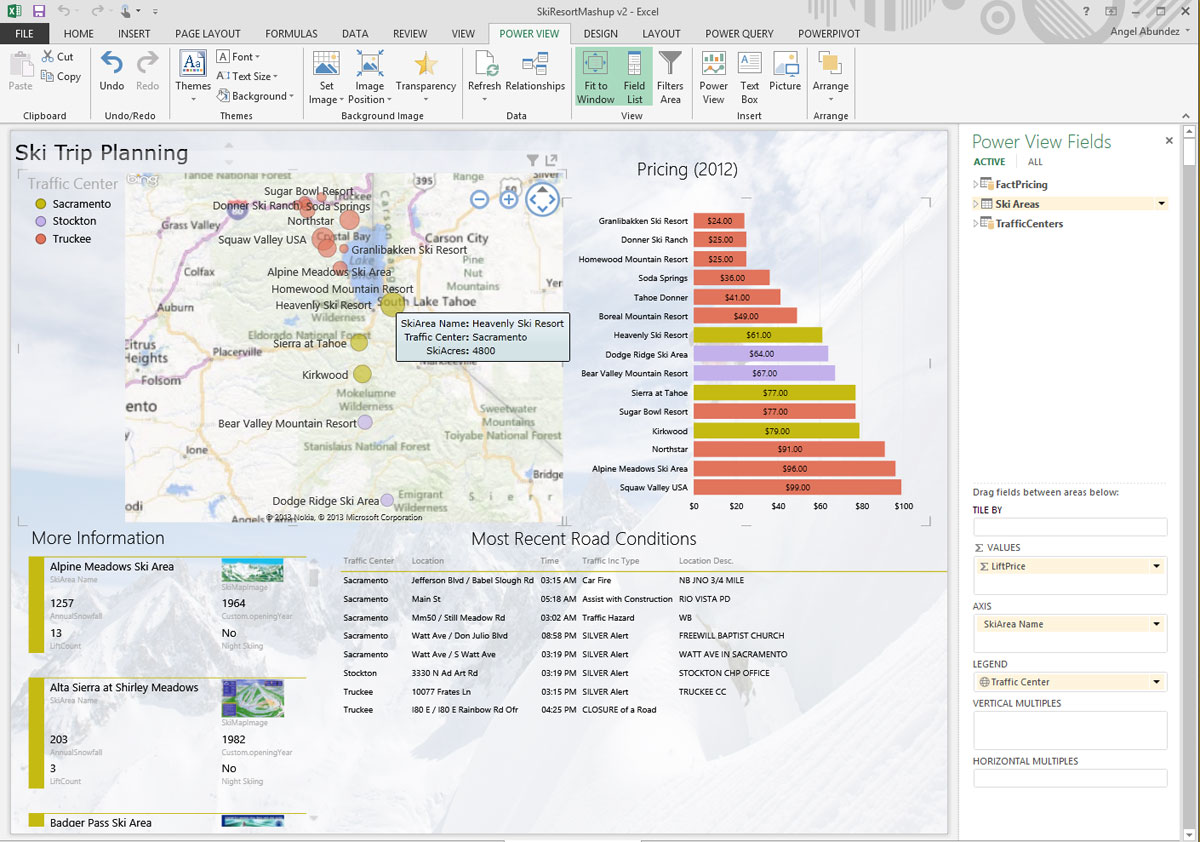The width and height of the screenshot is (1200, 842).
Task: Click the Stockton legend color dot
Action: (x=40, y=221)
